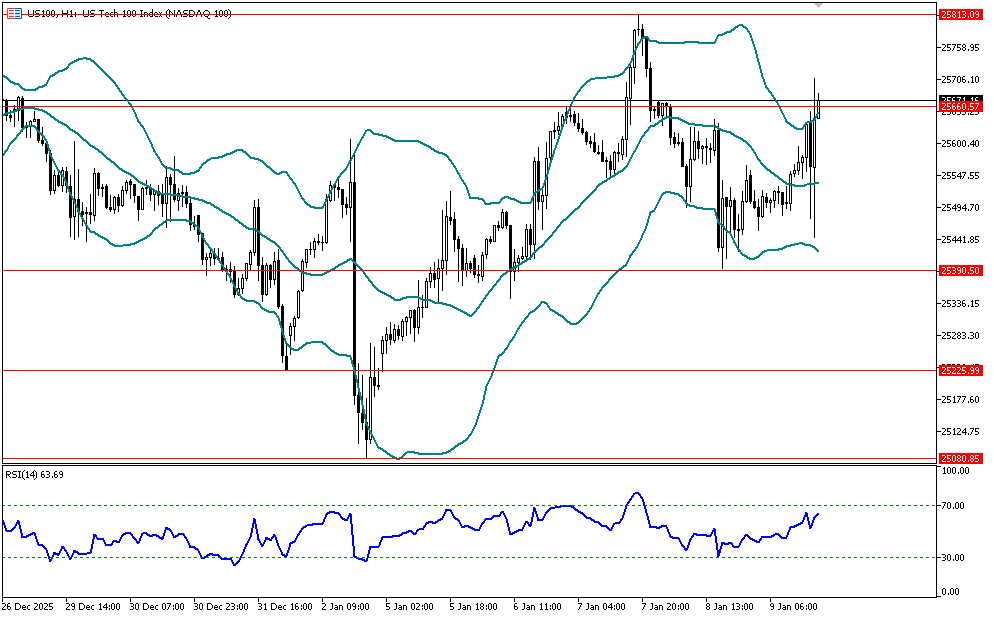
Task: Select the red 25225.99 price level label
Action: pyautogui.click(x=960, y=371)
